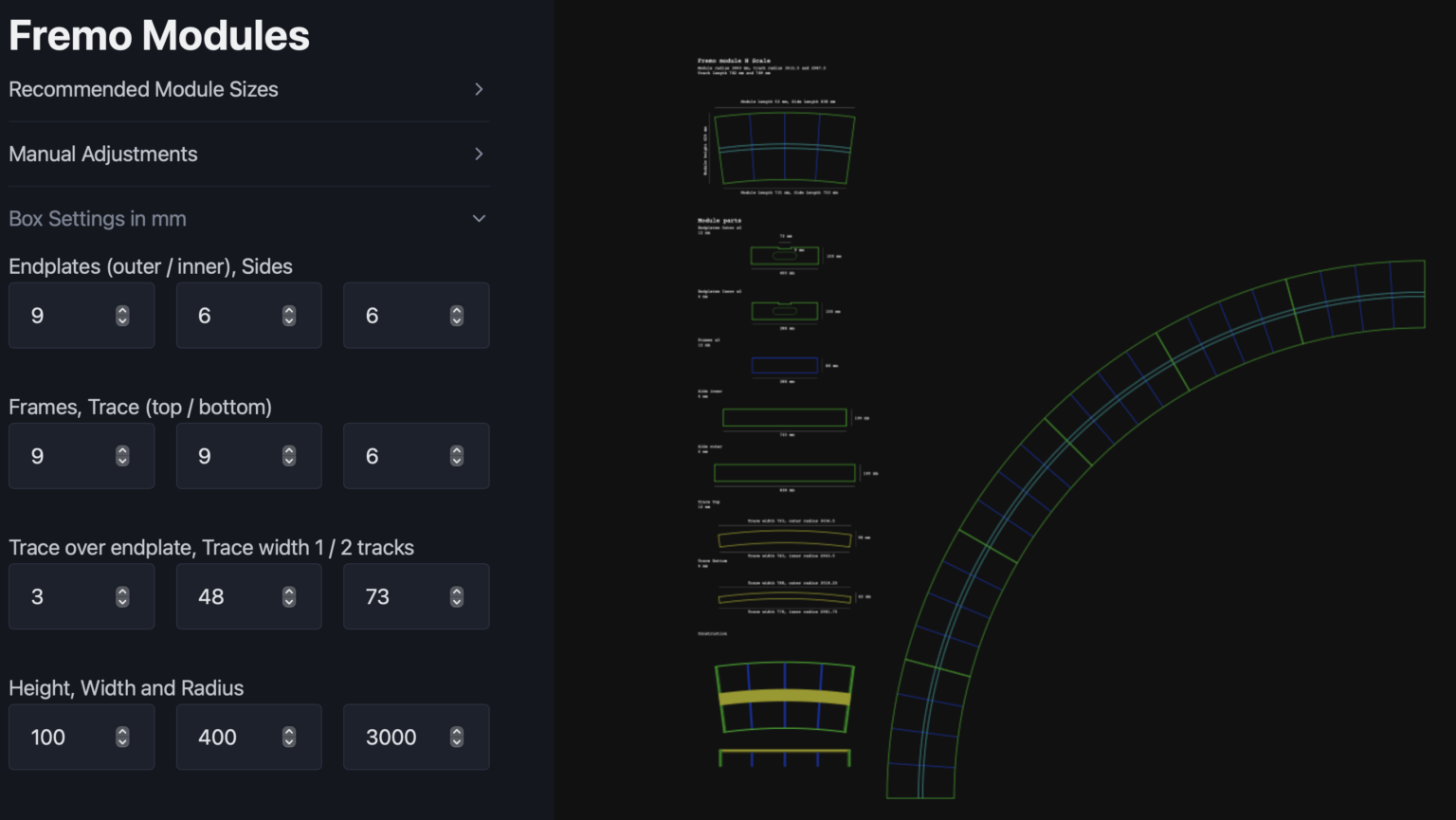Expand the Manual Adjustments section

pos(248,154)
